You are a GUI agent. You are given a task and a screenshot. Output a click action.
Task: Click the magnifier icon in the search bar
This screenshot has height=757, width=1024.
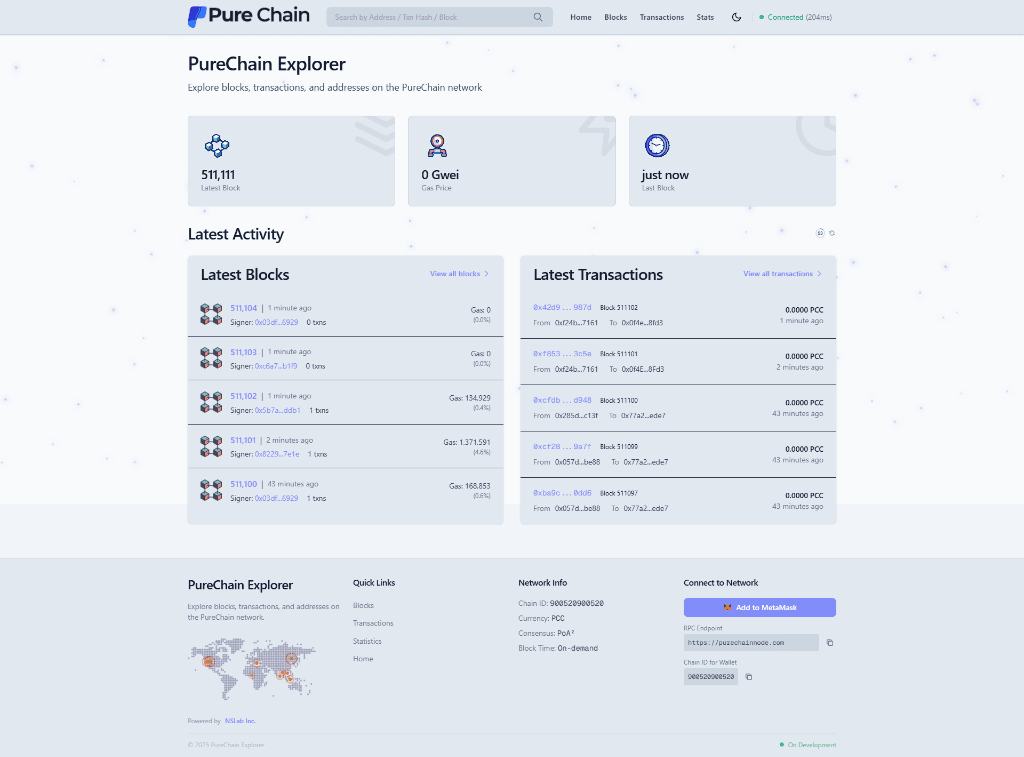538,17
